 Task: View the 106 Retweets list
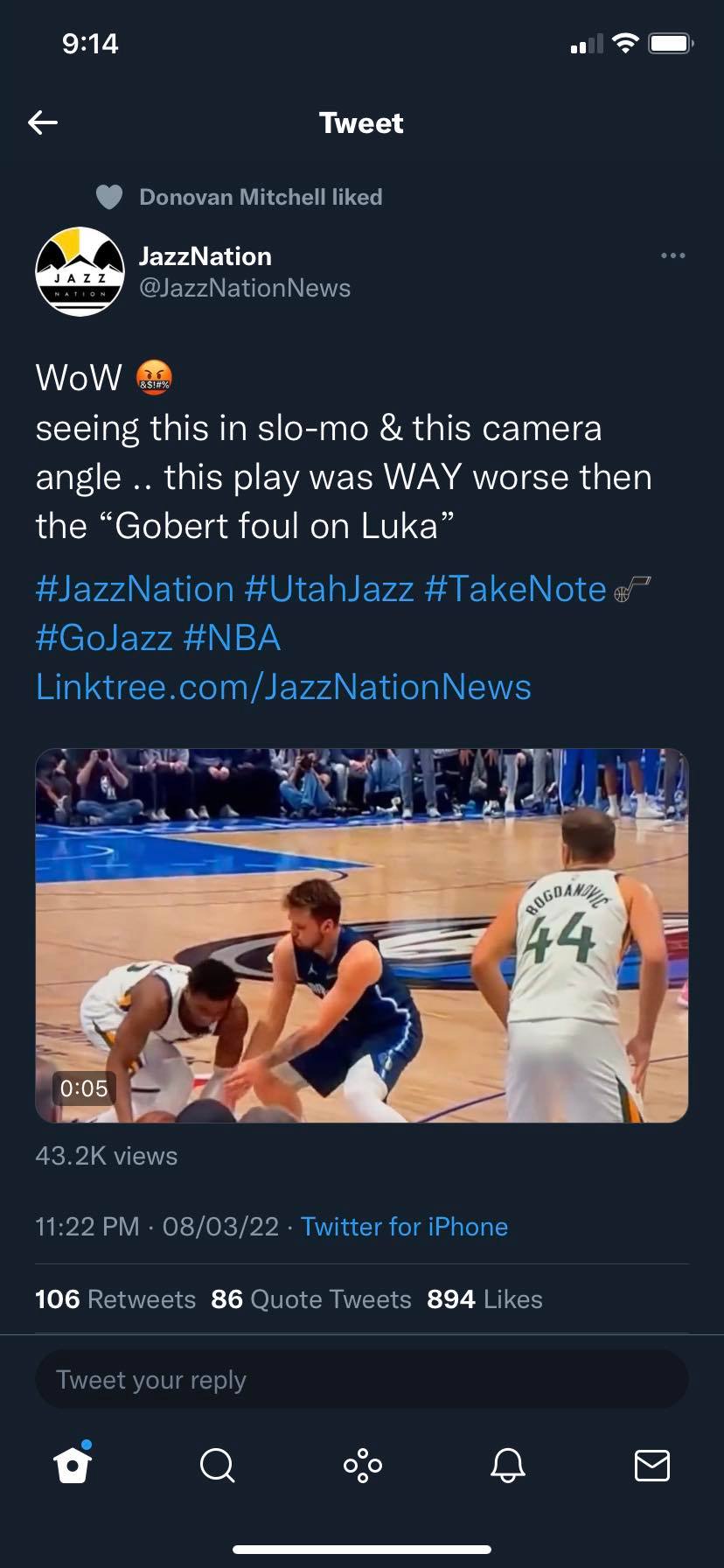115,1299
